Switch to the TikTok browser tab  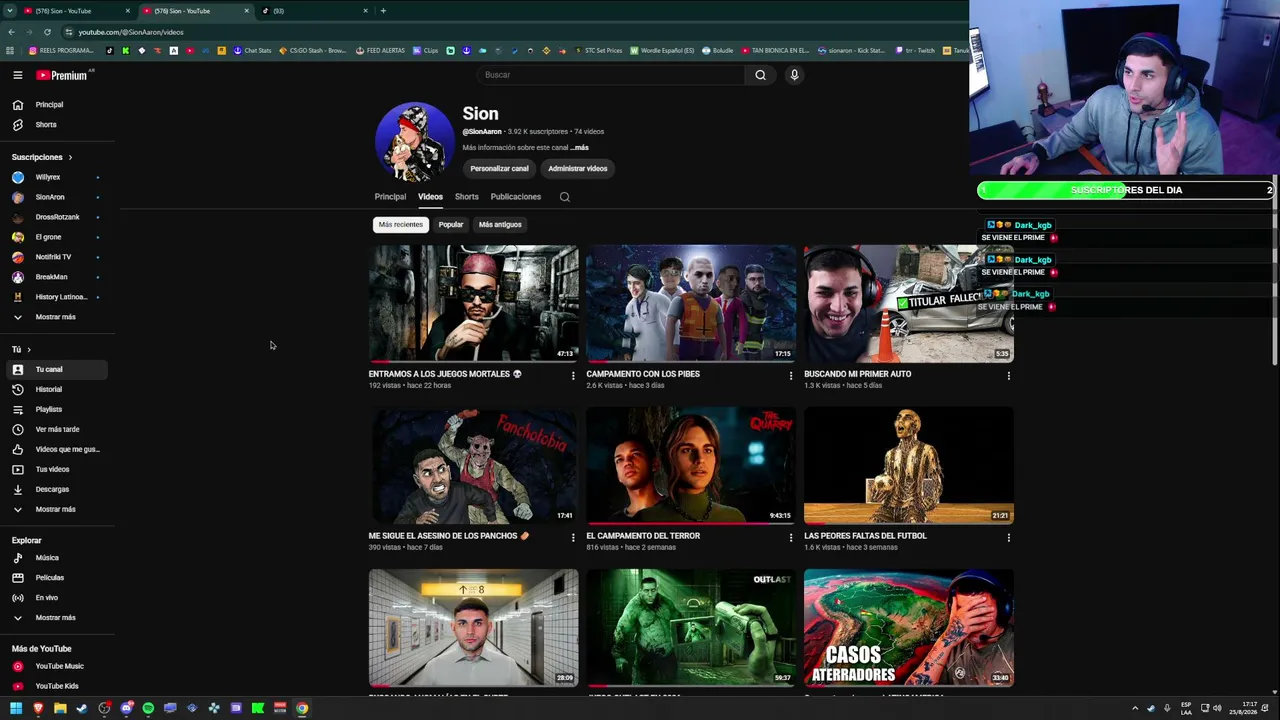[x=314, y=11]
